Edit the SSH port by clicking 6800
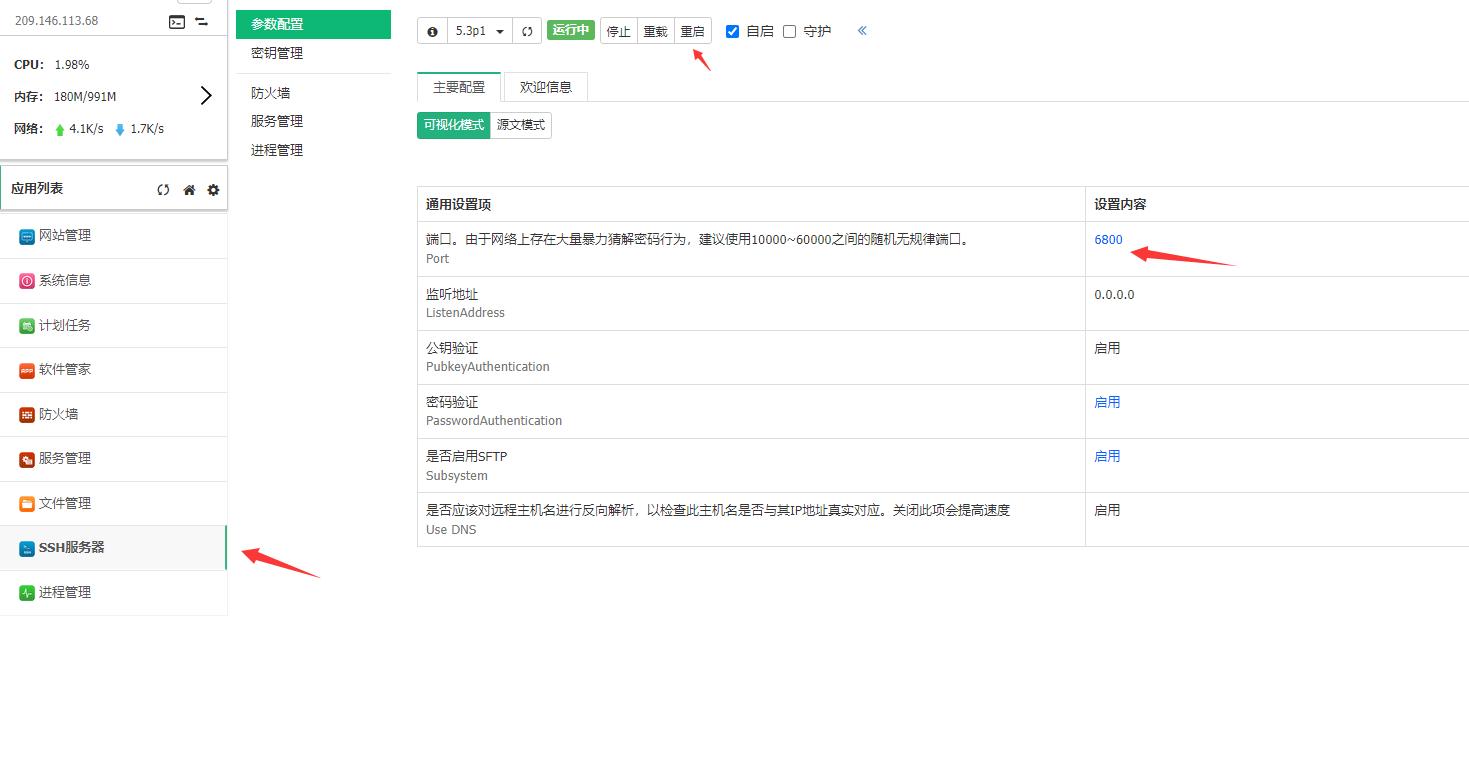Viewport: 1469px width, 760px height. pos(1107,239)
